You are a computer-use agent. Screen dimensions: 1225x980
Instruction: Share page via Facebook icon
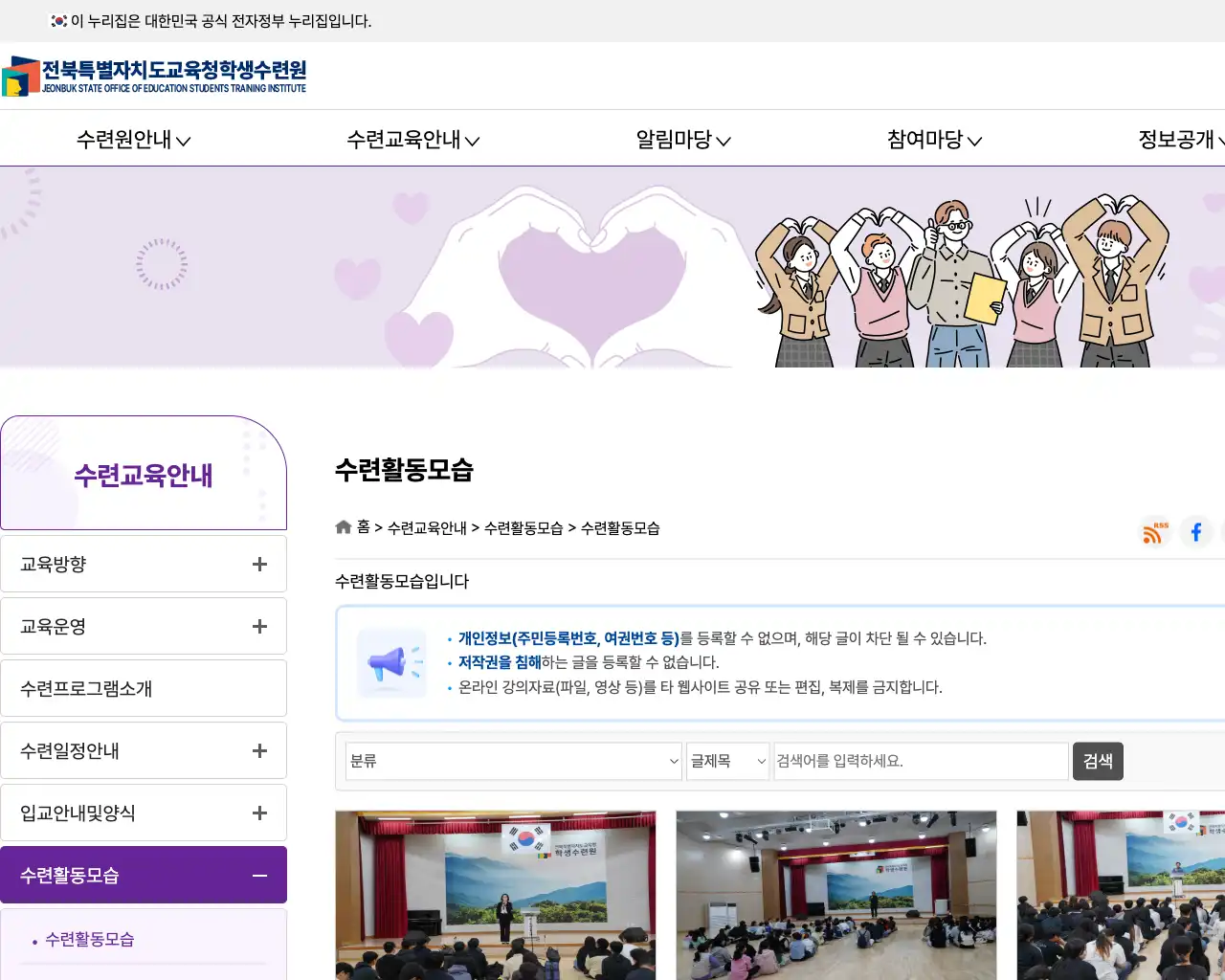coord(1196,532)
